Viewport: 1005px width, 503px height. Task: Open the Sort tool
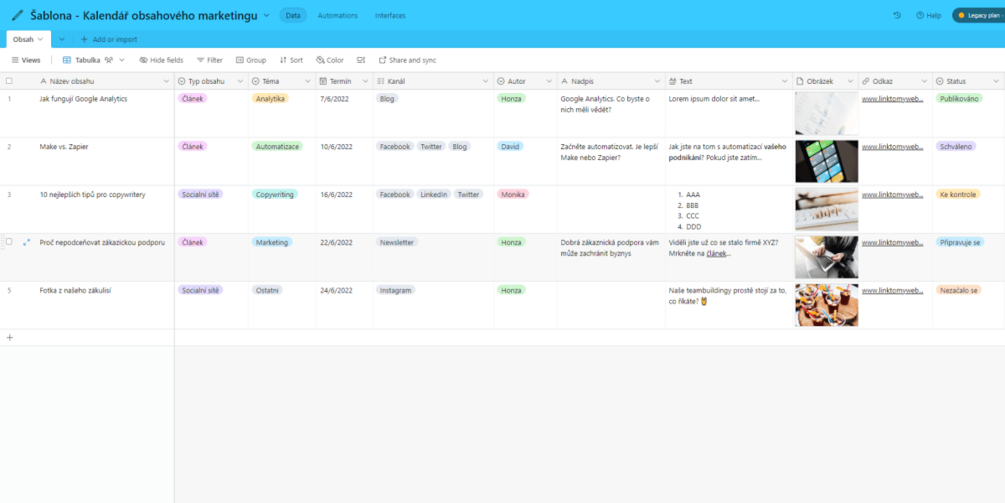pos(291,60)
